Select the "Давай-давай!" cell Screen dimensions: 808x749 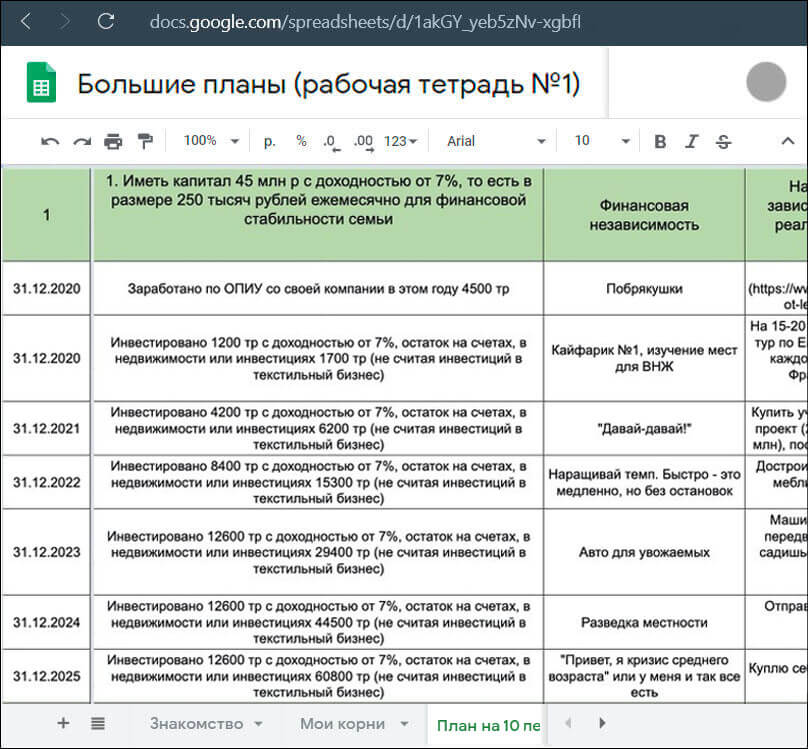[644, 429]
